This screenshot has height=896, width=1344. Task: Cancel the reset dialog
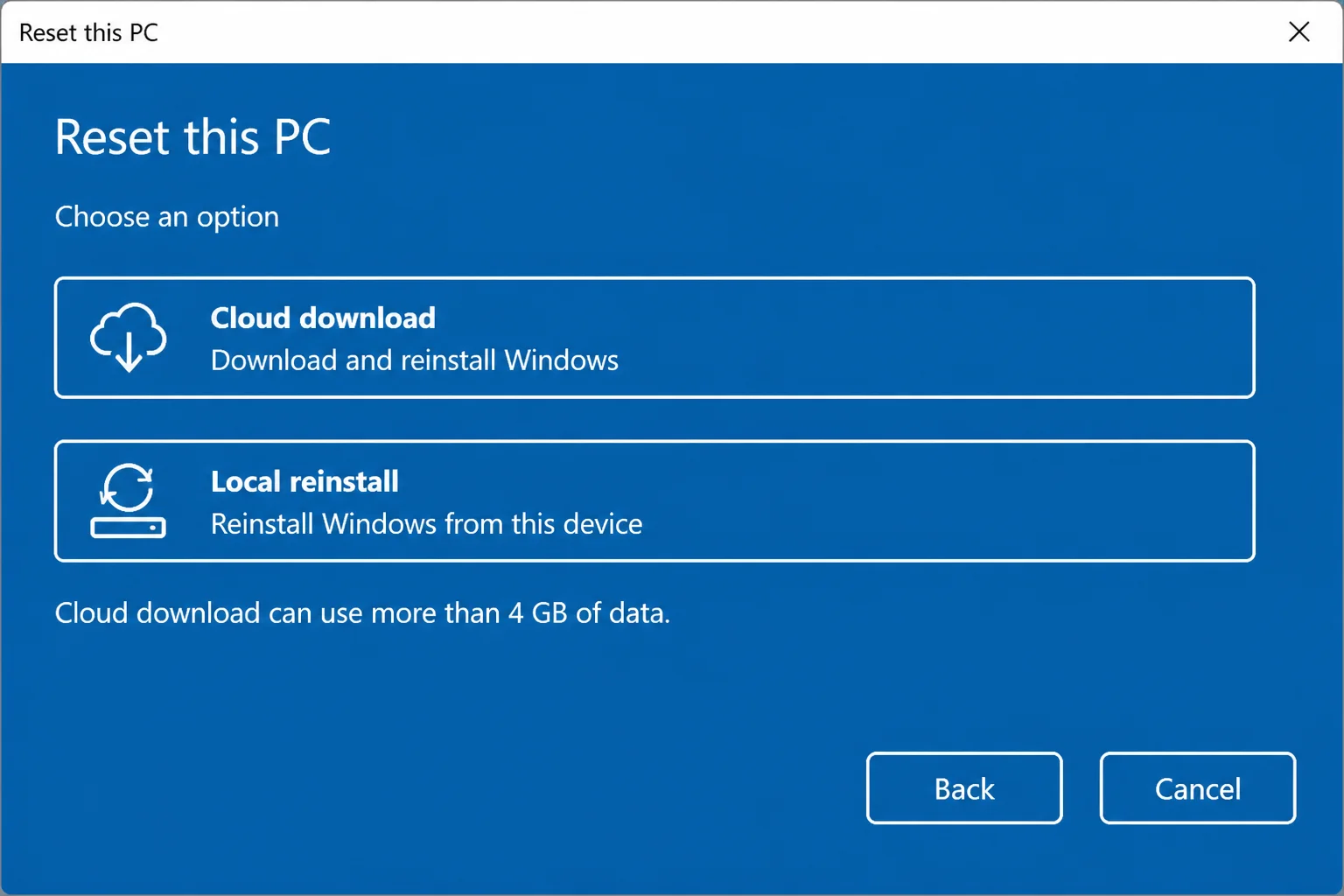click(1198, 788)
